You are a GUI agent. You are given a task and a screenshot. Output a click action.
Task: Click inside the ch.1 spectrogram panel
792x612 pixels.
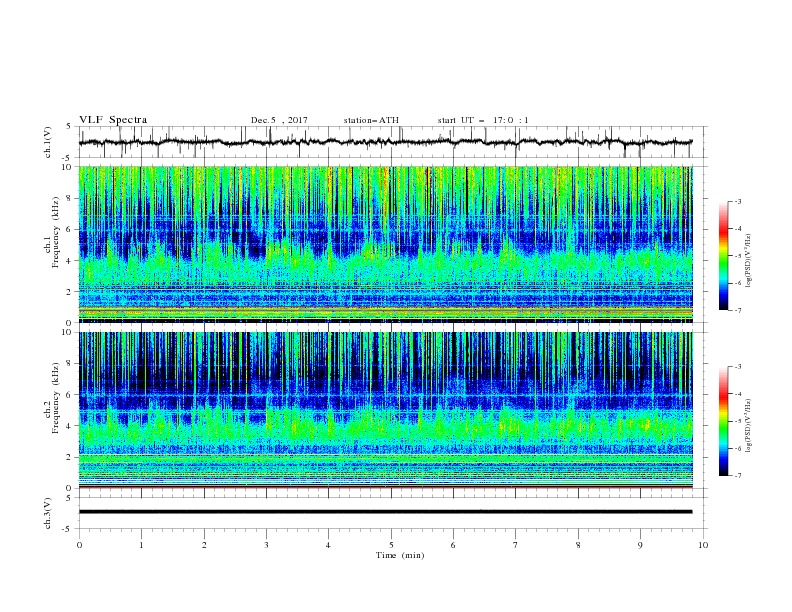[386, 244]
